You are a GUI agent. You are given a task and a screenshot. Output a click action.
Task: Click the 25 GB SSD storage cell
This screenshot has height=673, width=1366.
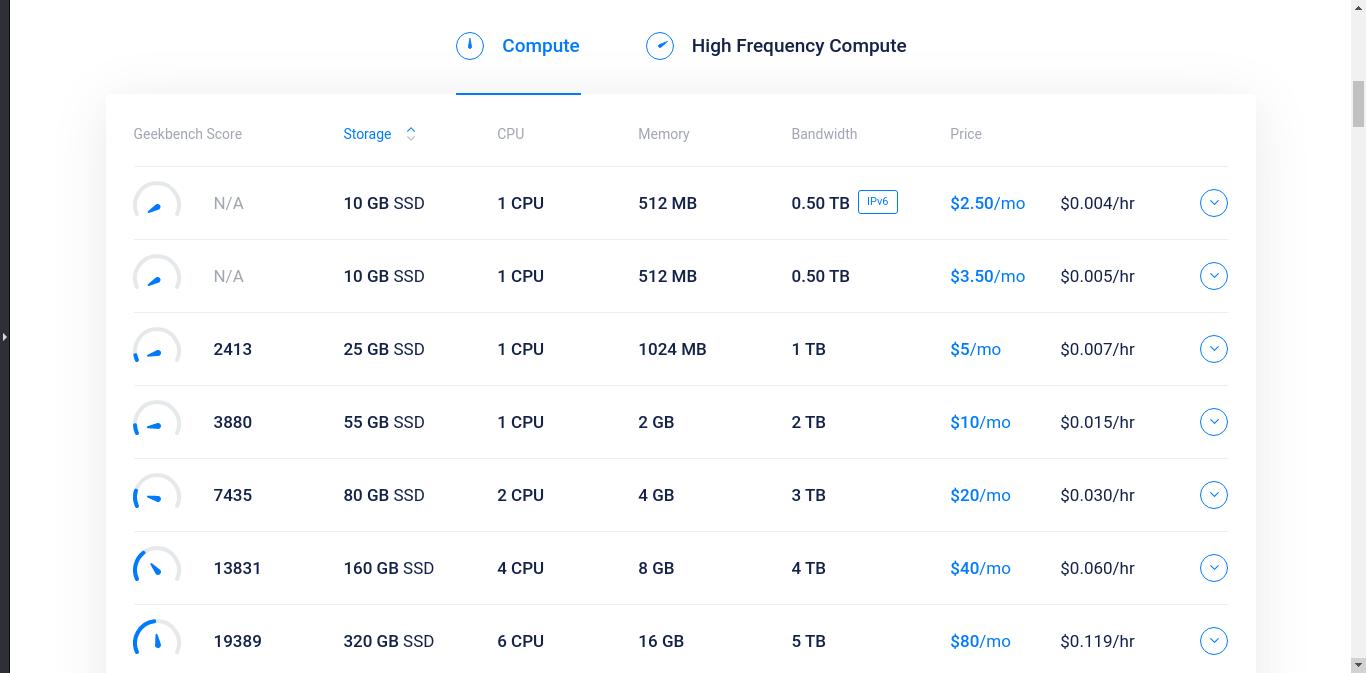[x=384, y=349]
